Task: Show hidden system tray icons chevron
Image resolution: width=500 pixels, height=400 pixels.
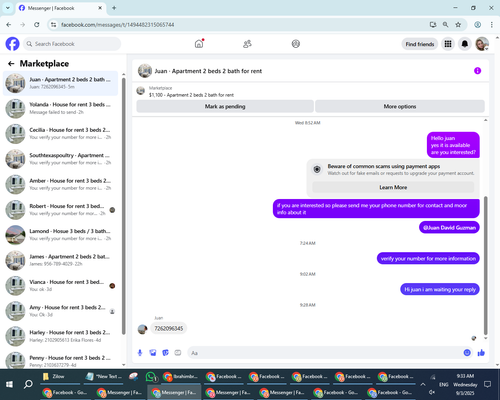Action: click(423, 384)
